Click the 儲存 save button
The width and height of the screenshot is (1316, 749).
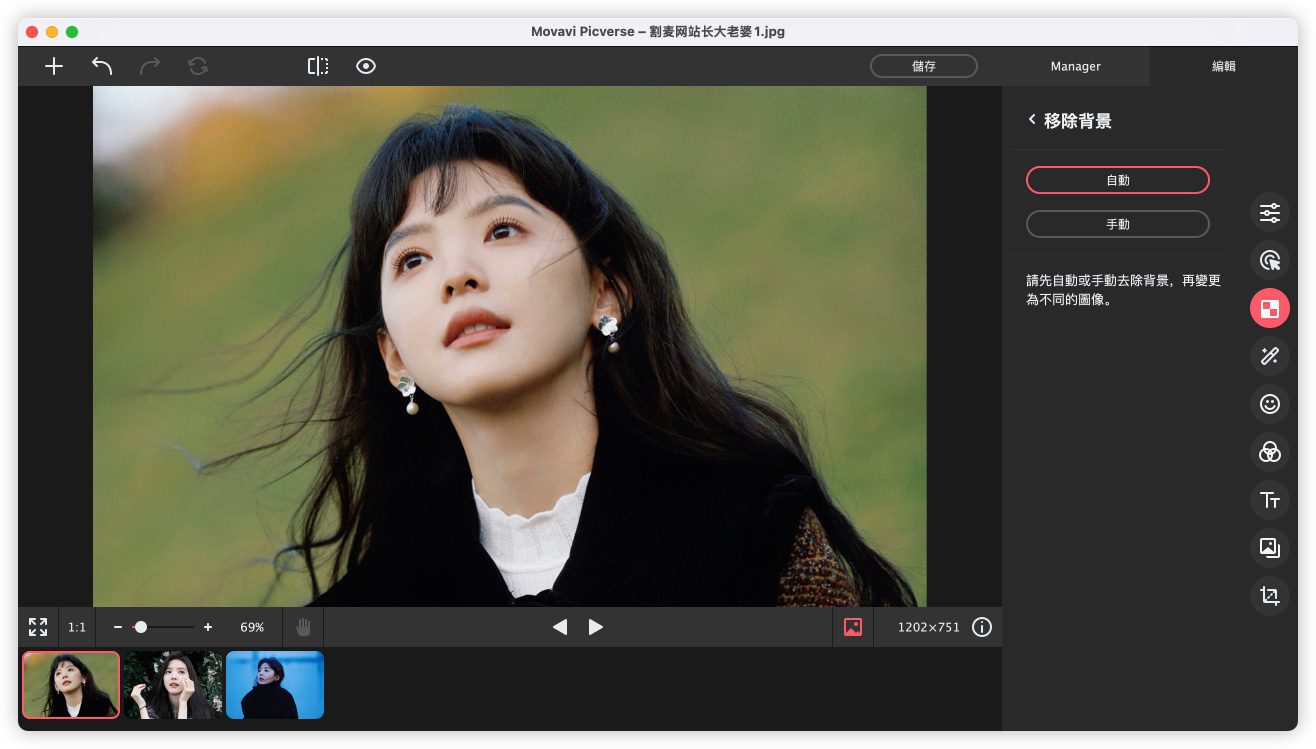click(x=923, y=66)
